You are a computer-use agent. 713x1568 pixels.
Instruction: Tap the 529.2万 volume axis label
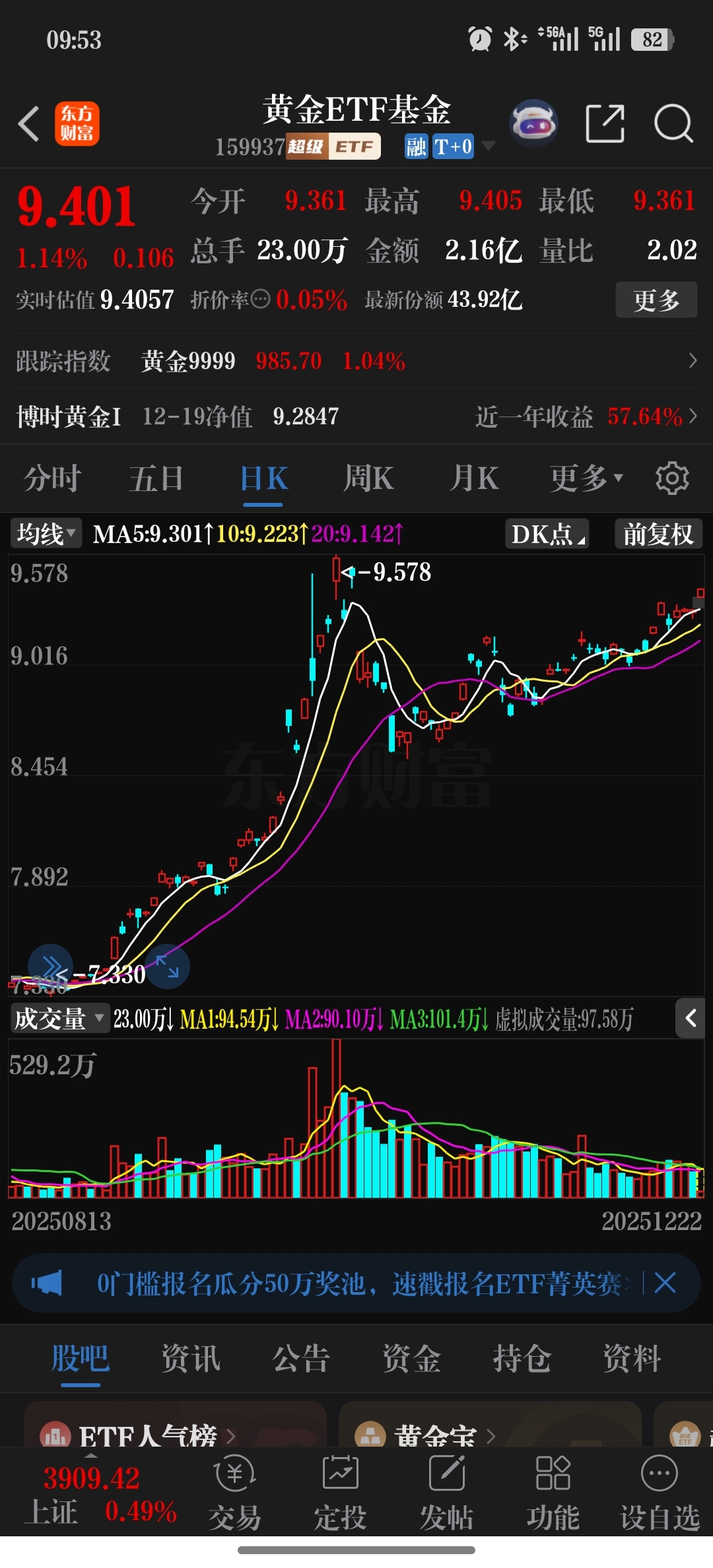pyautogui.click(x=53, y=1064)
